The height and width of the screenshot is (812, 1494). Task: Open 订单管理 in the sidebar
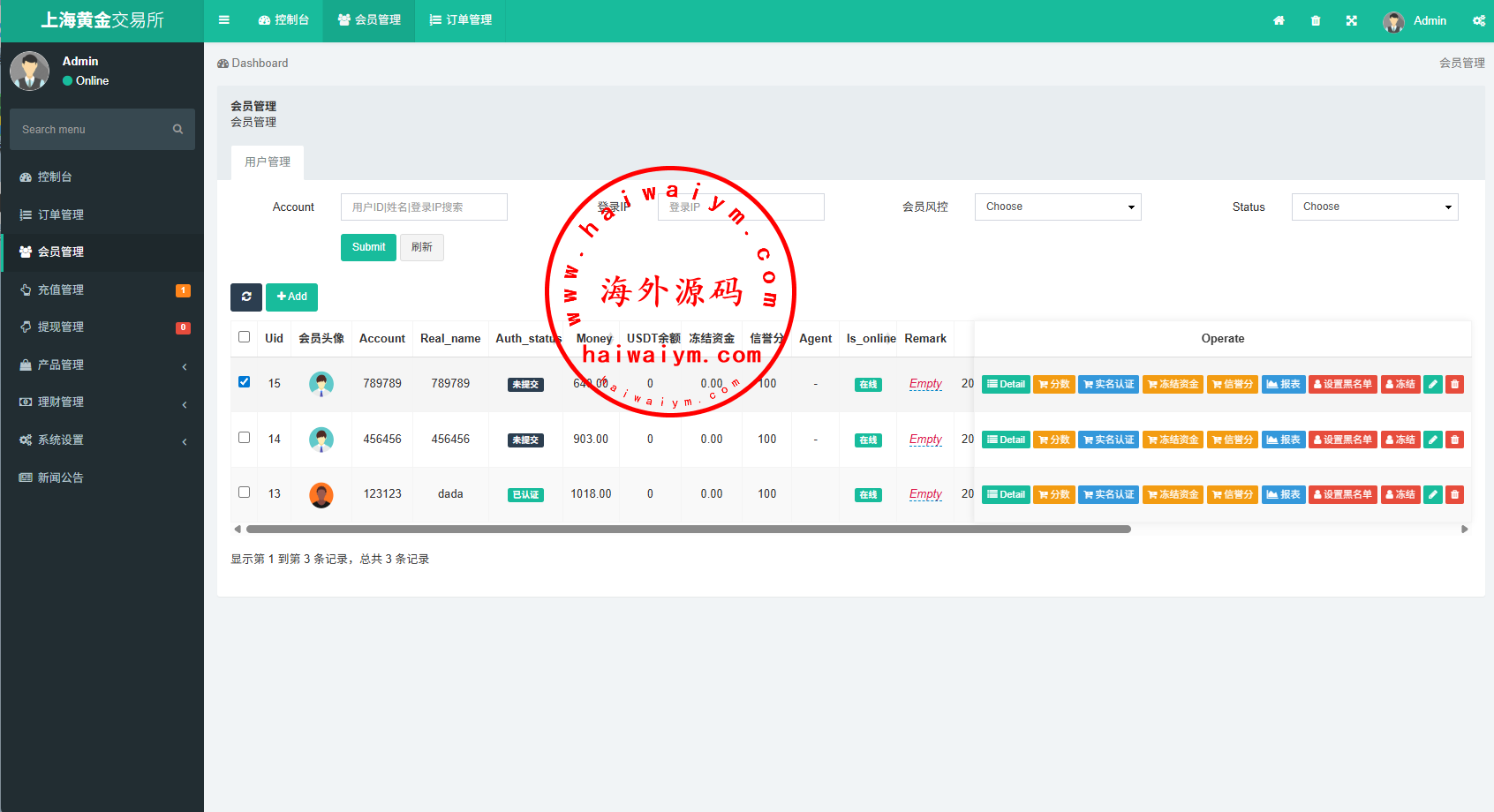(x=102, y=214)
